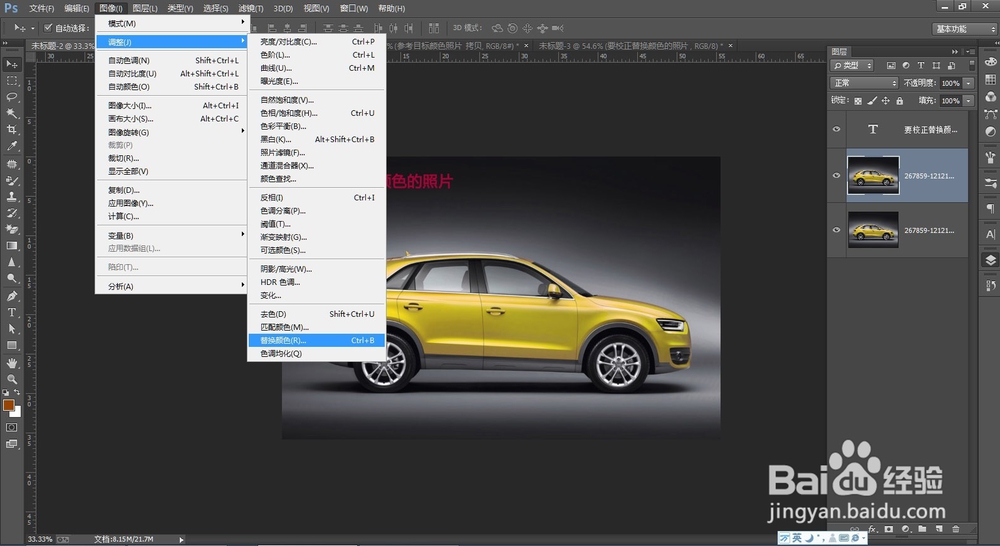Select the Move tool in toolbox
Image resolution: width=1000 pixels, height=546 pixels.
pos(11,64)
